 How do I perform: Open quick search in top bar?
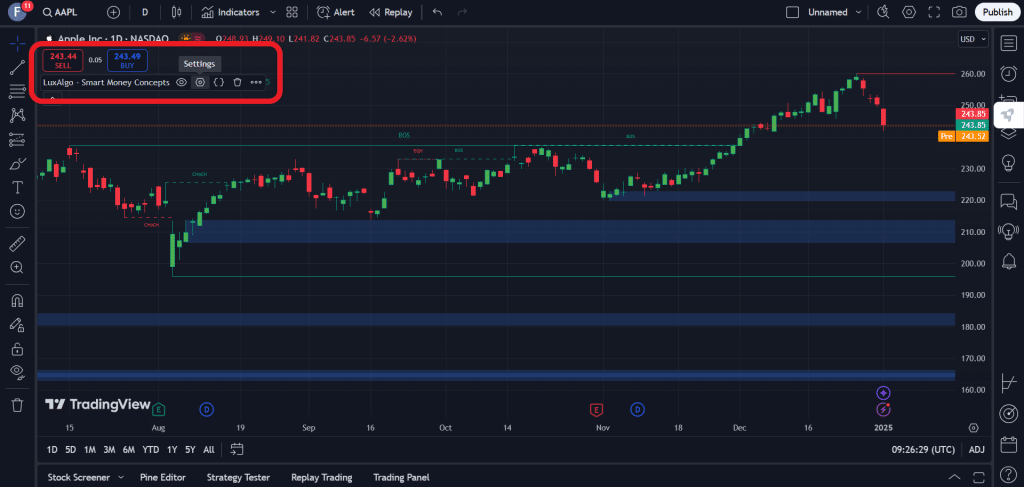coord(883,12)
